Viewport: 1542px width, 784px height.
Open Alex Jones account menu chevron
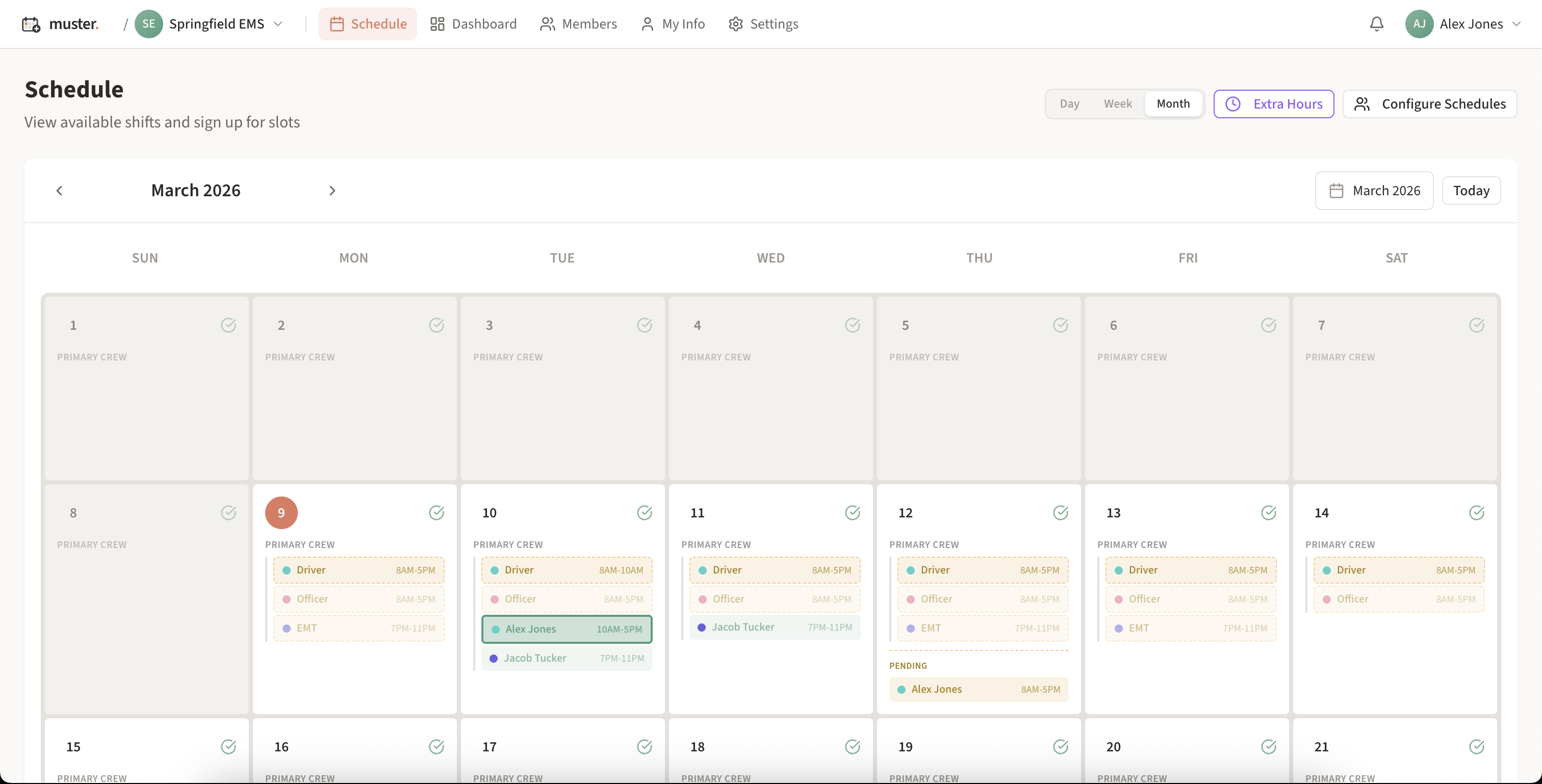point(1517,24)
